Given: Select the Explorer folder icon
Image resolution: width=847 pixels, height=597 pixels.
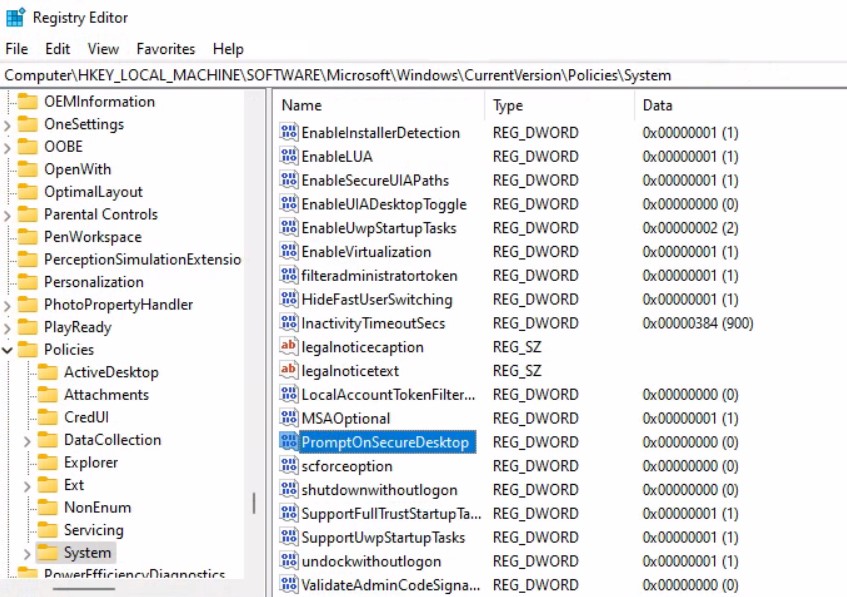Looking at the screenshot, I should coord(48,462).
